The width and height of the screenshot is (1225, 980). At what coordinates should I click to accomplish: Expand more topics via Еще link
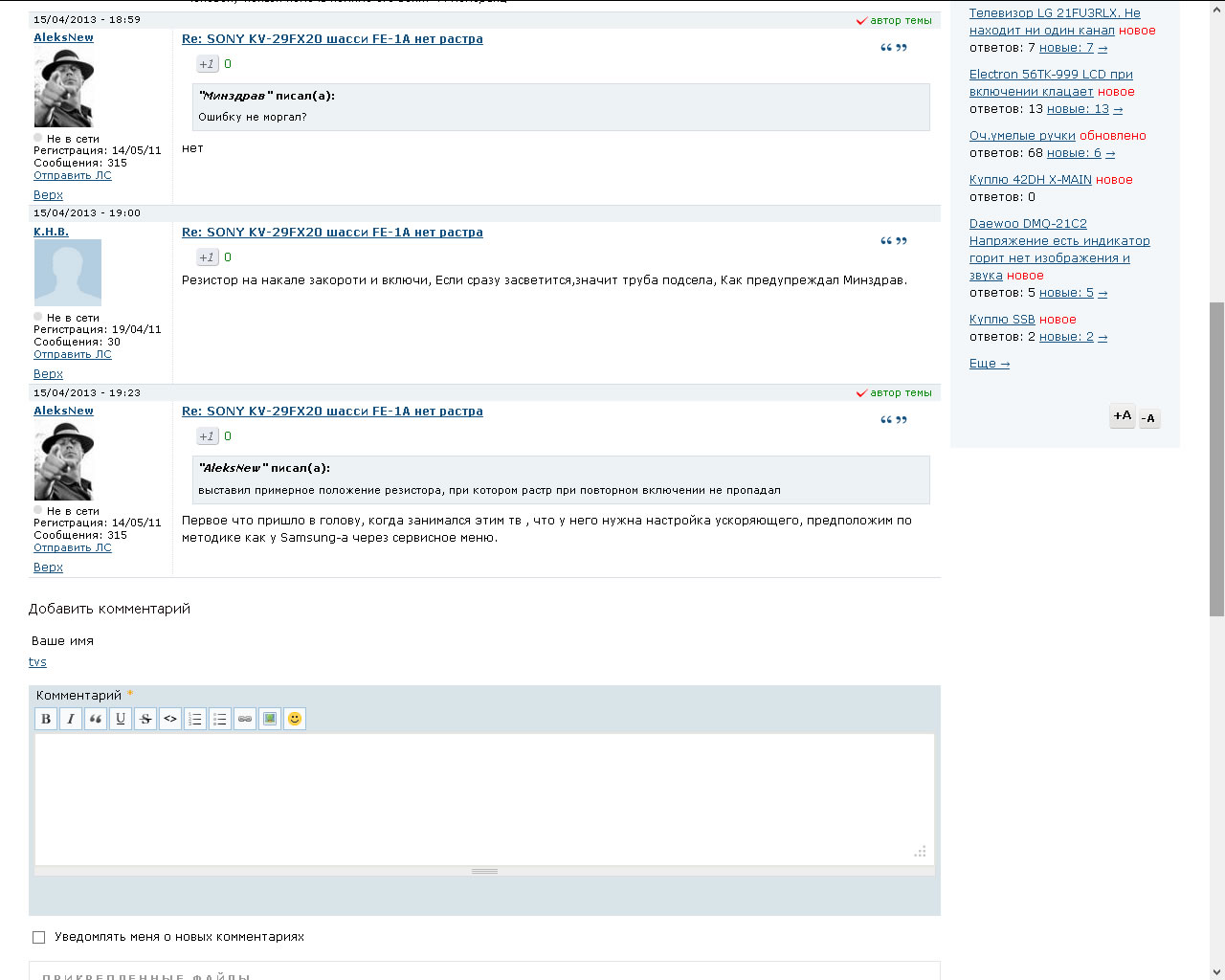pos(989,364)
